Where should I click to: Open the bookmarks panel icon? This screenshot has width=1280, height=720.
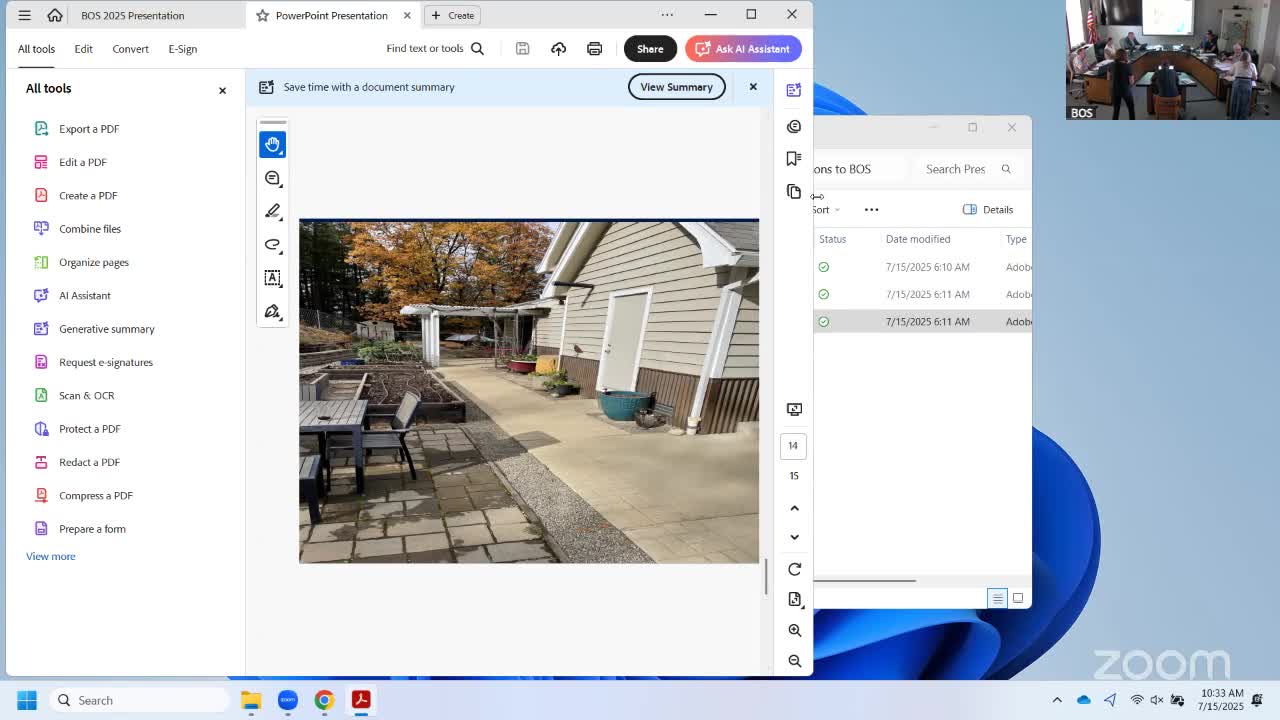coord(794,159)
